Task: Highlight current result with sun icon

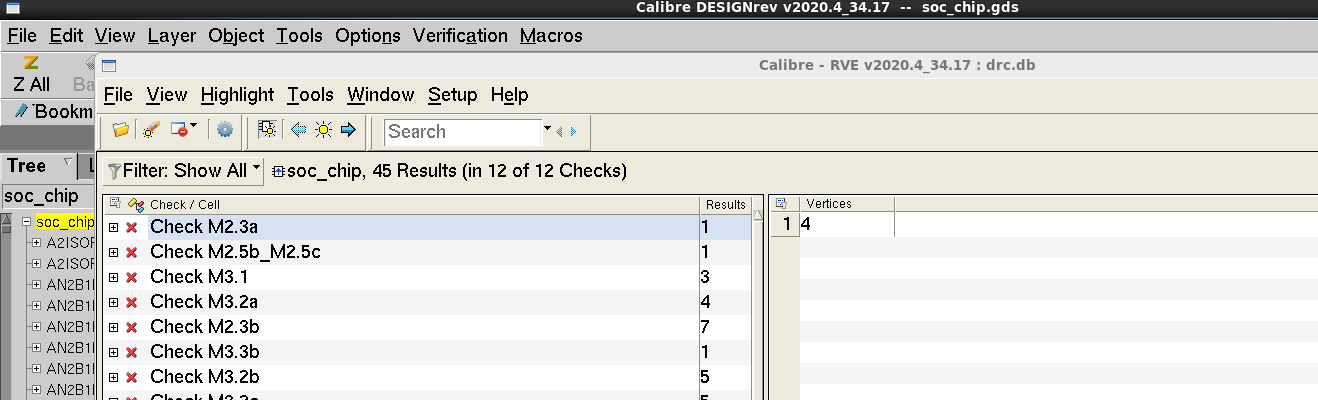Action: (x=323, y=130)
